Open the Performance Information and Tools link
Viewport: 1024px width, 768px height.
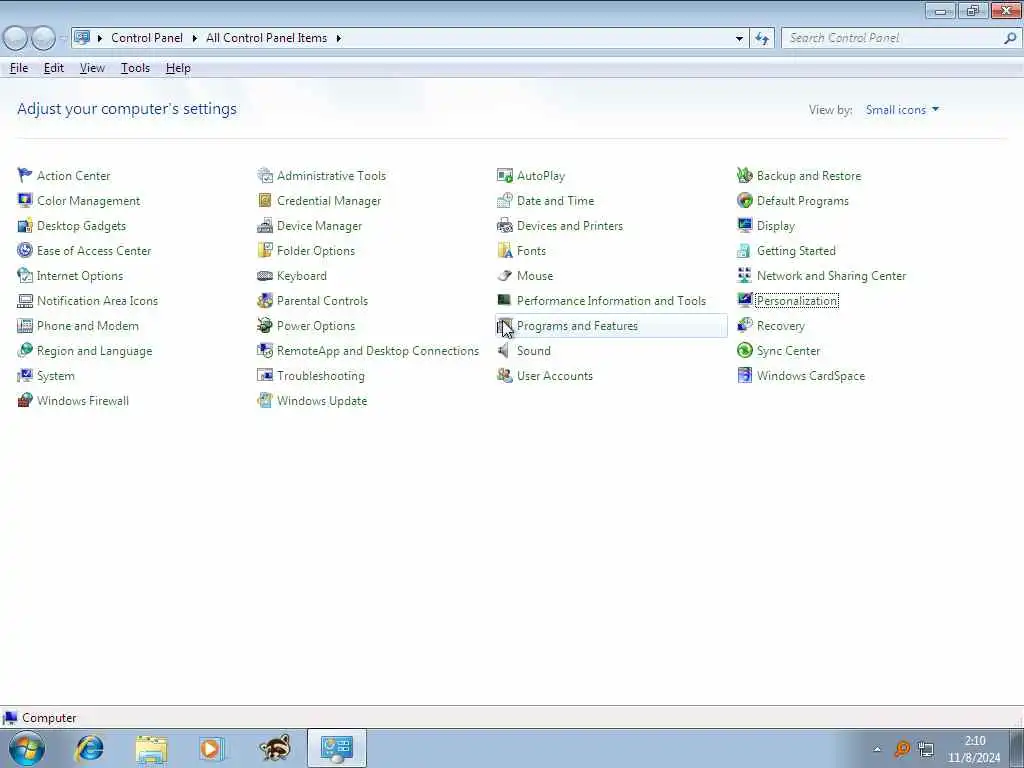(611, 301)
